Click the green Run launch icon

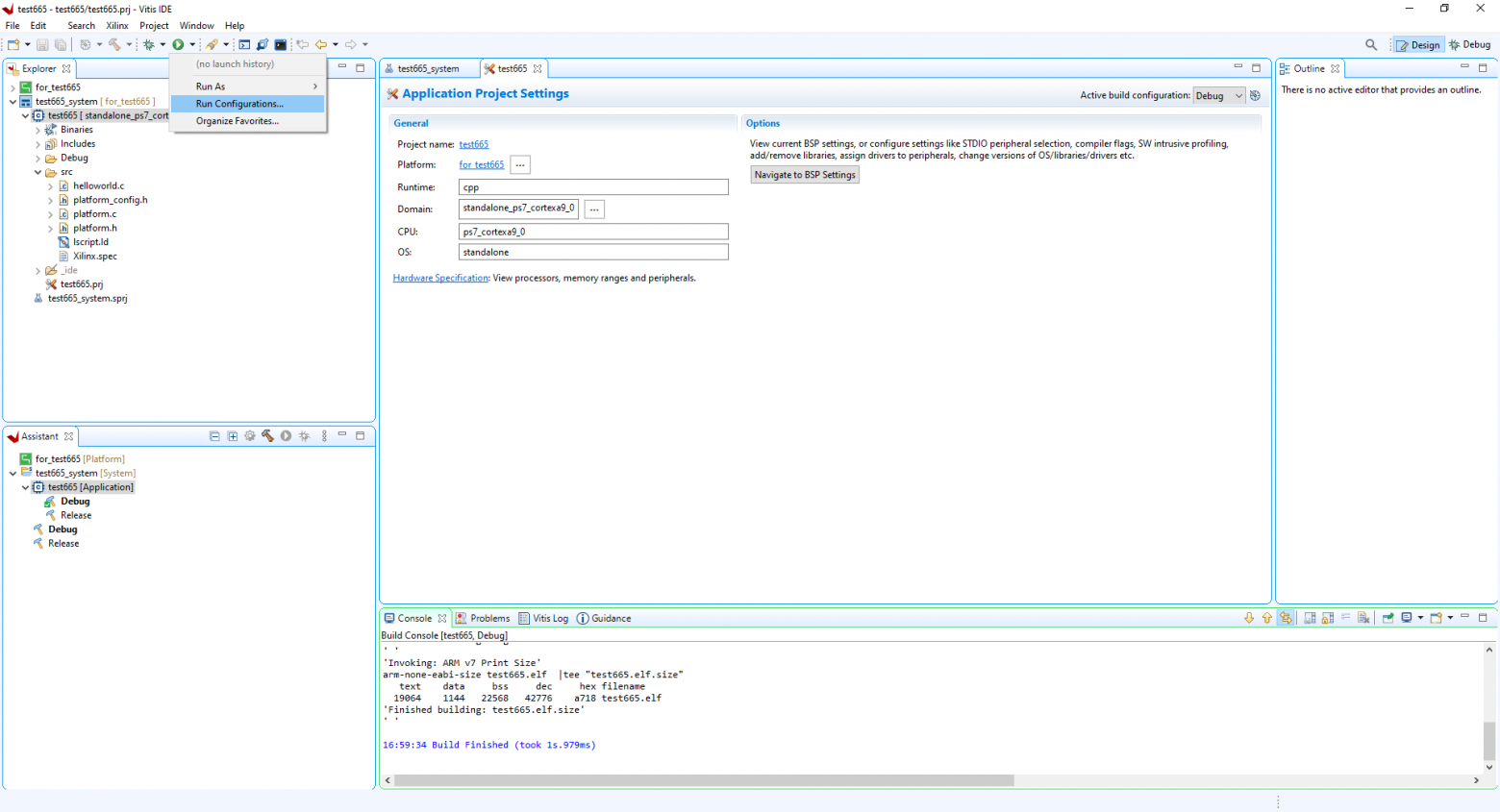tap(178, 44)
